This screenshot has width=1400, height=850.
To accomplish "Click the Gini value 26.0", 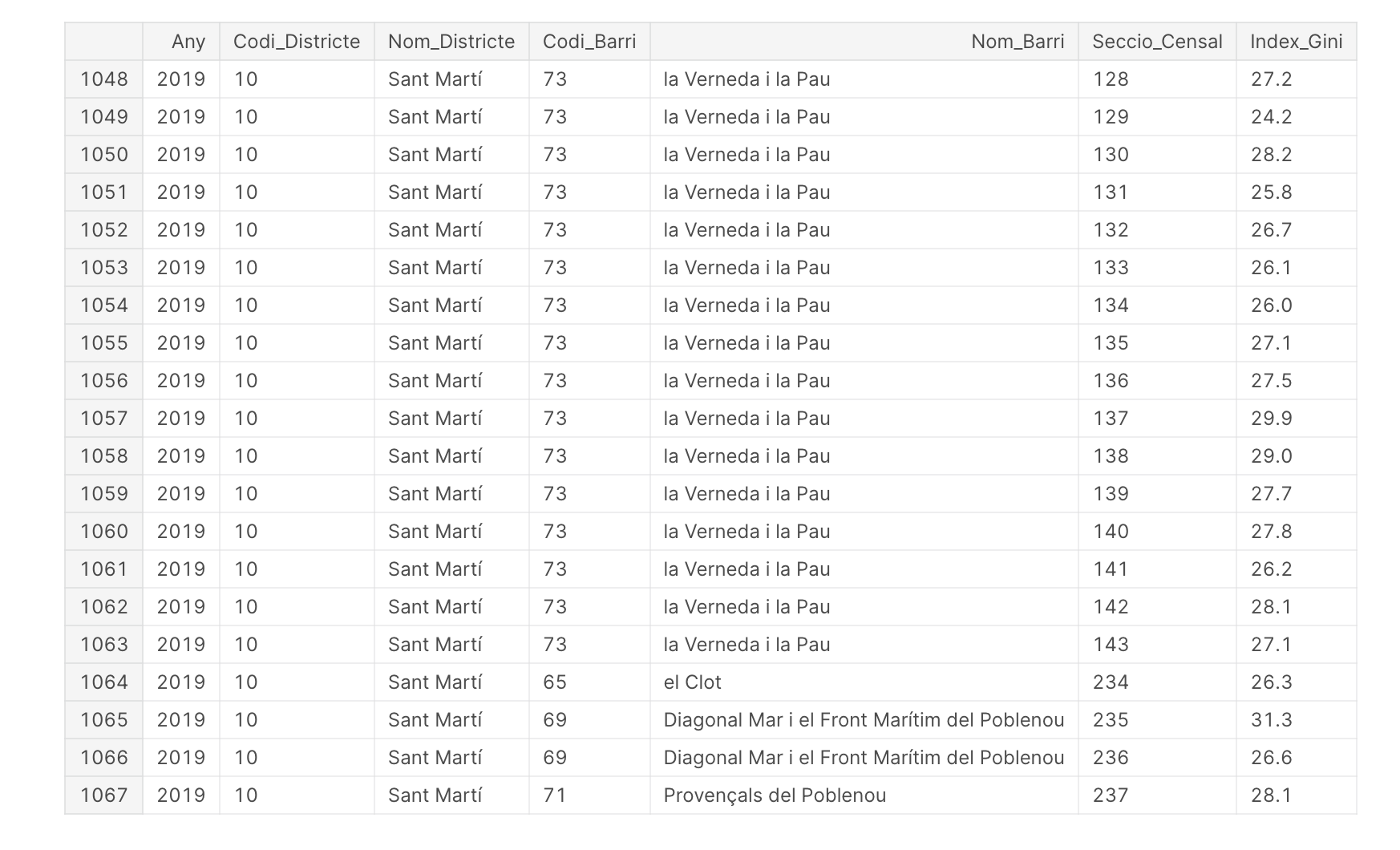I will pos(1272,306).
